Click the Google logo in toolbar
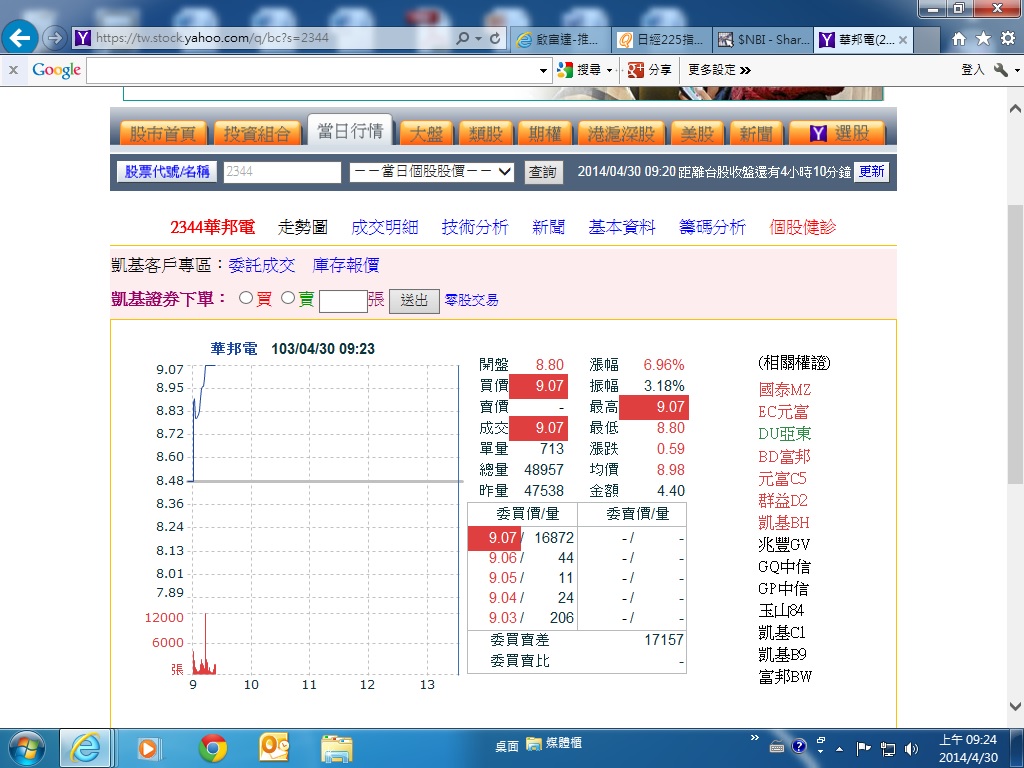 point(57,70)
